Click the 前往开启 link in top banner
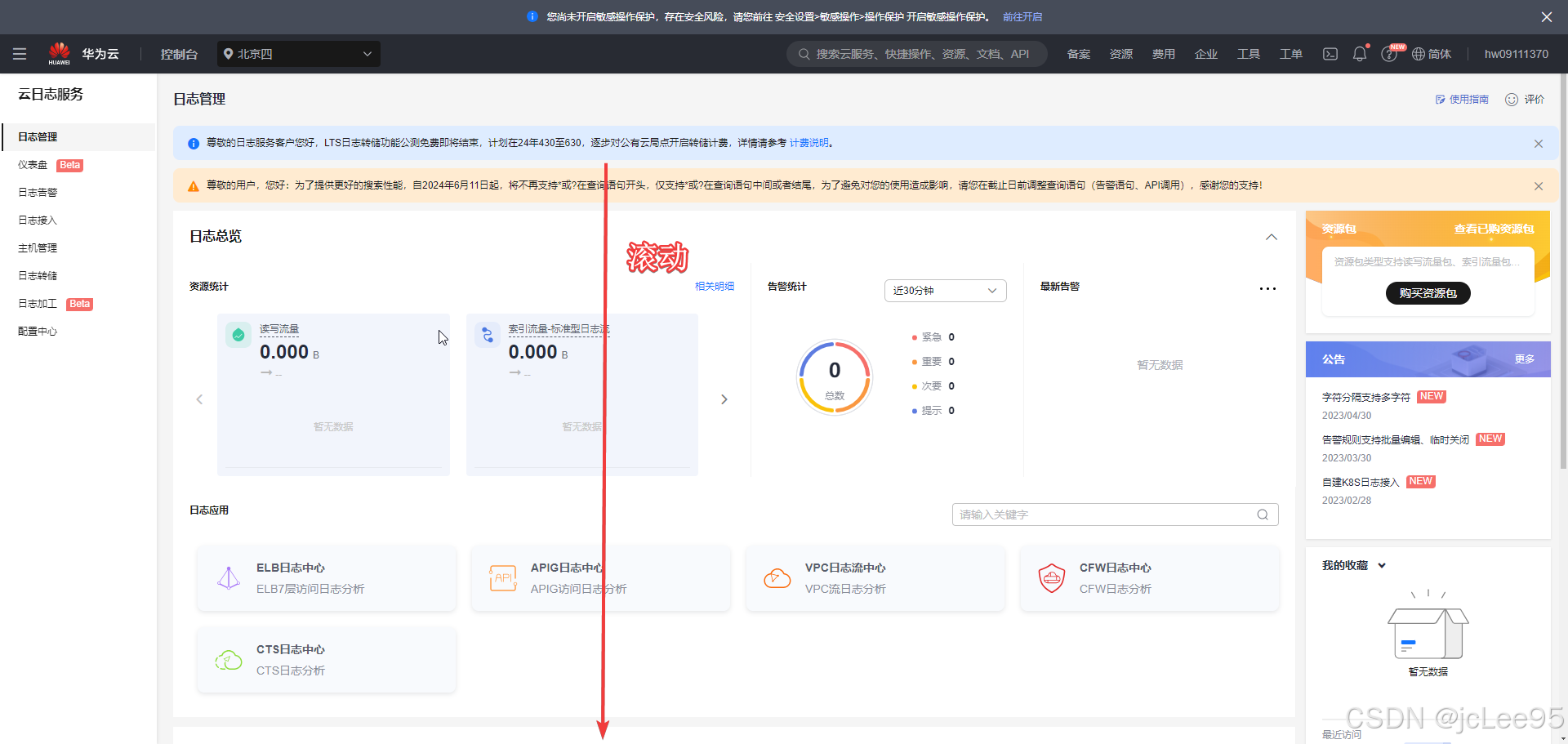This screenshot has height=744, width=1568. pyautogui.click(x=1022, y=16)
